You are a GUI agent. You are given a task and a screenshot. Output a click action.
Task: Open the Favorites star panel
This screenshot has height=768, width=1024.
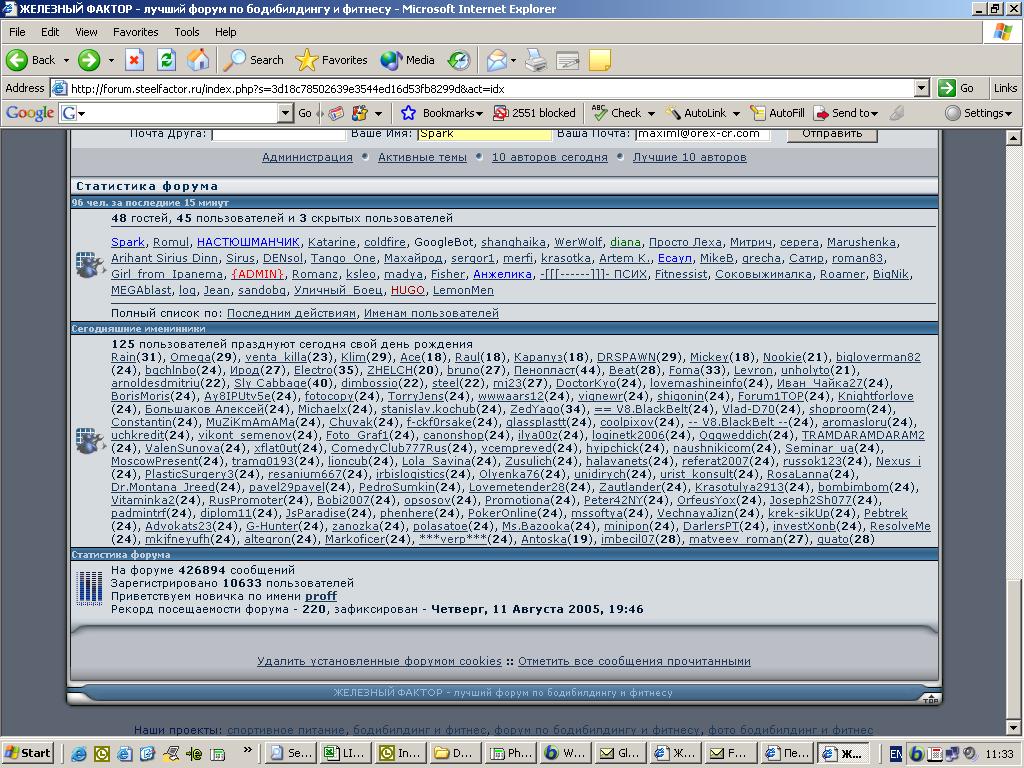click(332, 60)
